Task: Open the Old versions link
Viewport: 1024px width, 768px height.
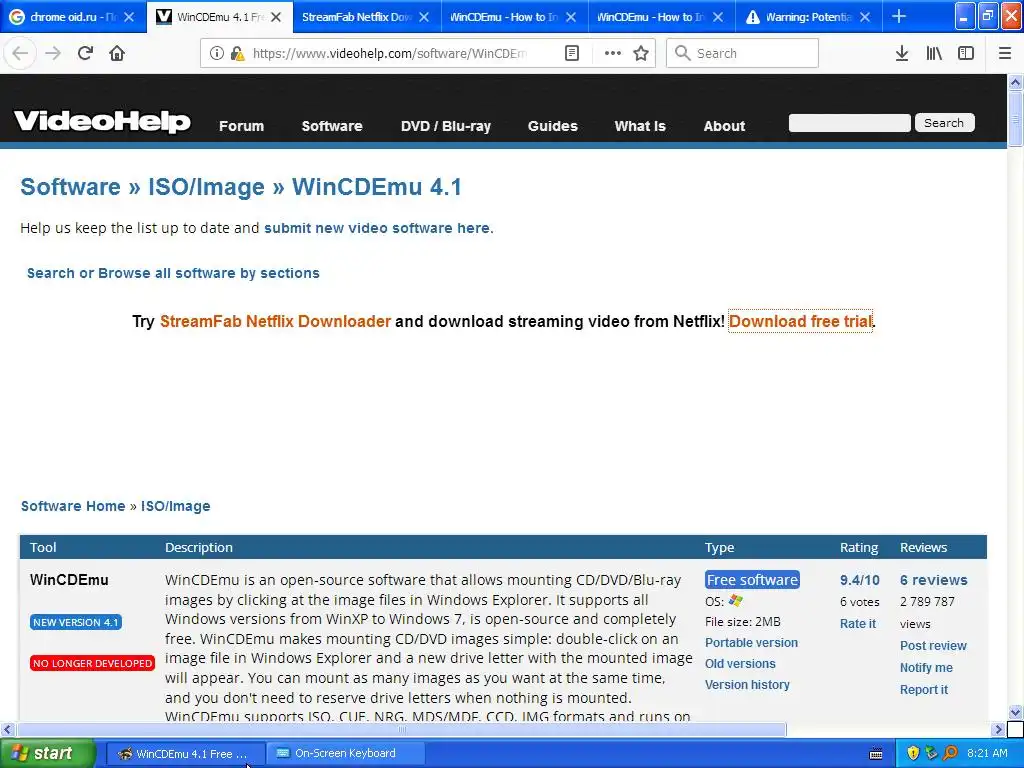Action: (x=740, y=664)
